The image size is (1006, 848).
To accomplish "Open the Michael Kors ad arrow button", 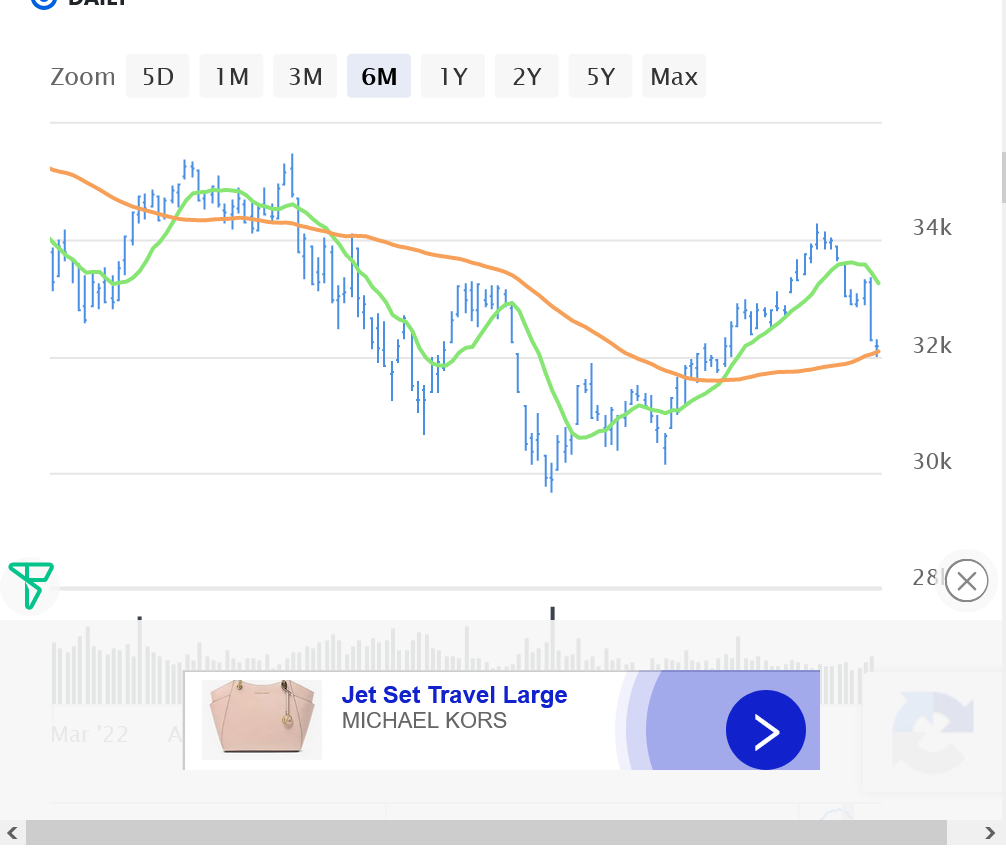I will pos(765,730).
